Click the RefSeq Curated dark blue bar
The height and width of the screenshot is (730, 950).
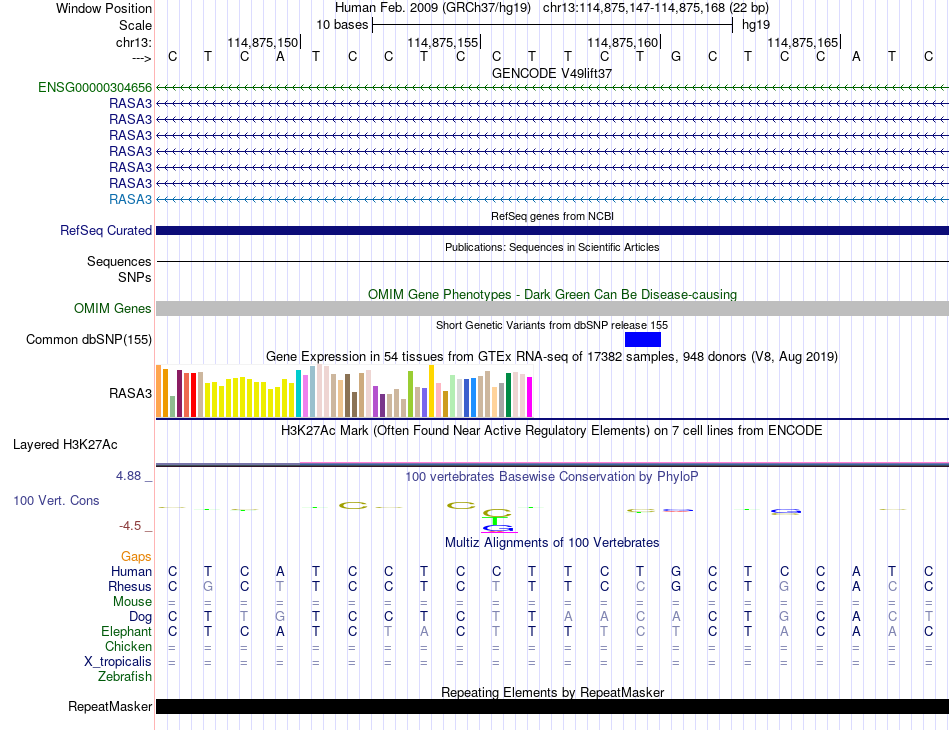[x=552, y=230]
